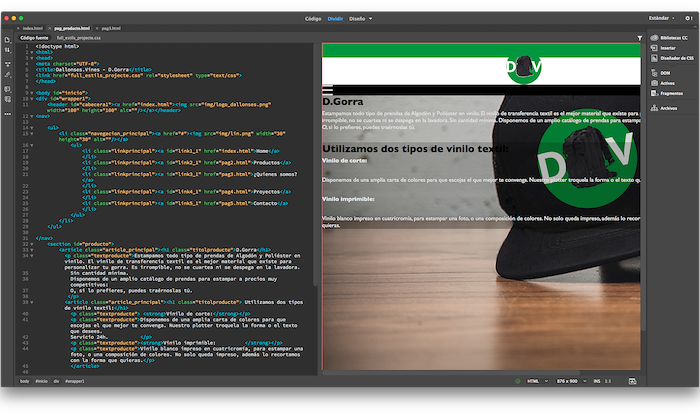This screenshot has width=700, height=416.
Task: Click the apply comment speech-bubble icon
Action: [x=8, y=89]
